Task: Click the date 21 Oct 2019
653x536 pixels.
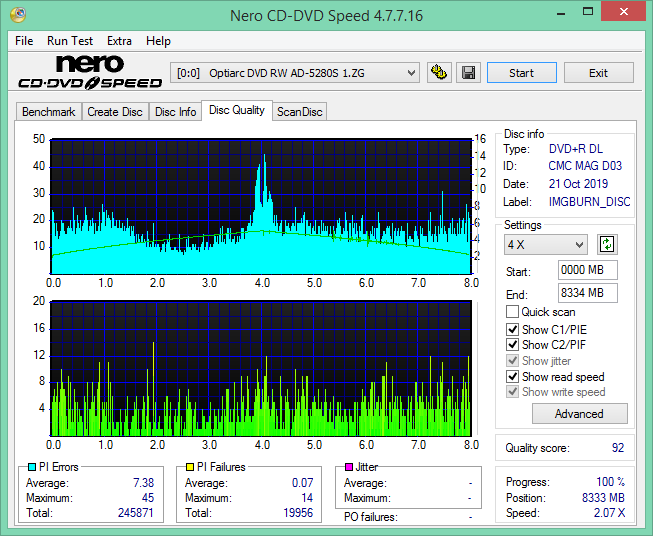Action: [578, 184]
